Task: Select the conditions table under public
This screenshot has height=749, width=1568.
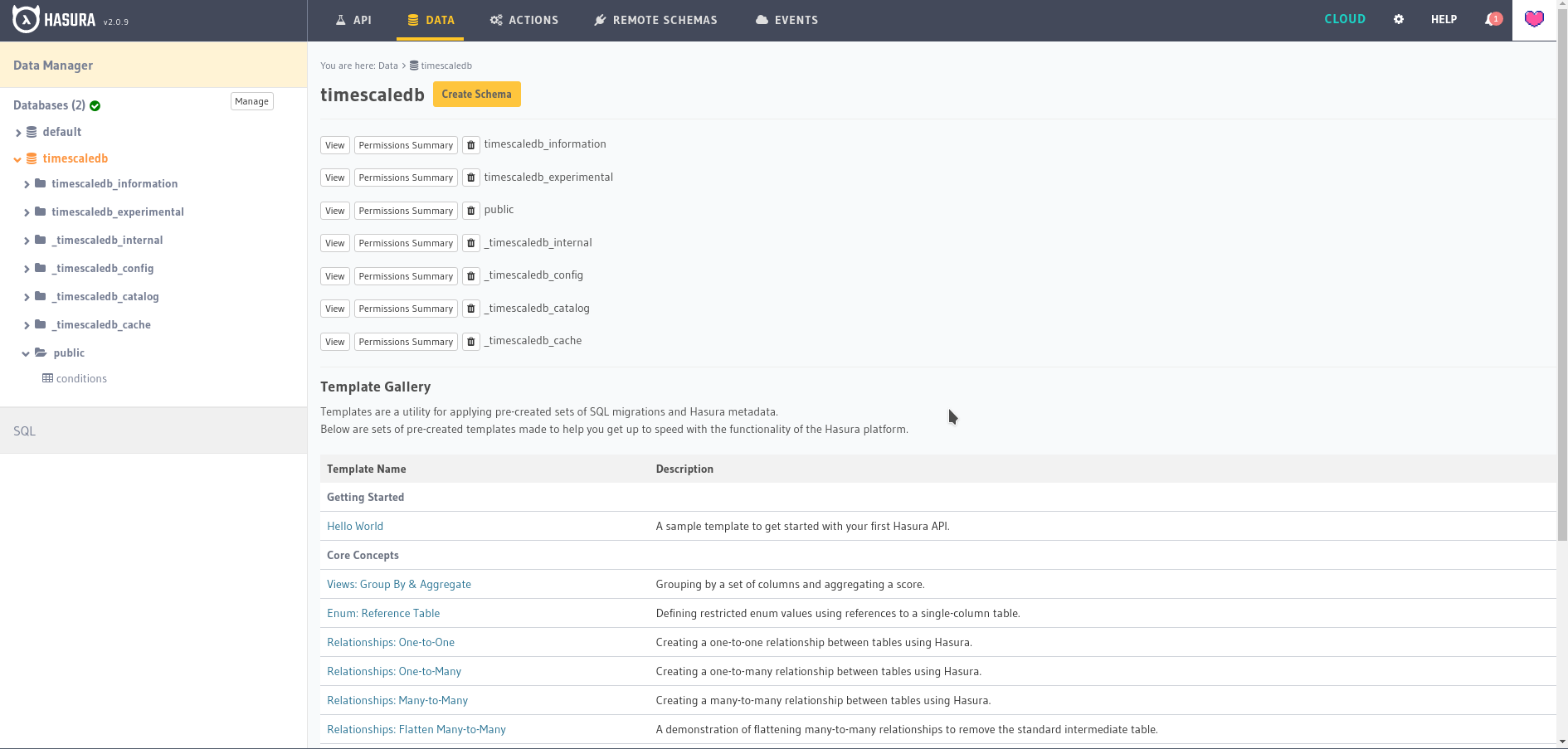Action: pos(81,378)
